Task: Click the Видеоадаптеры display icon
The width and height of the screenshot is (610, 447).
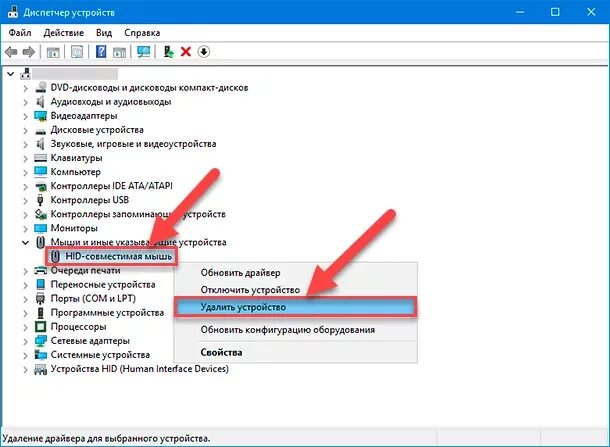Action: 40,116
